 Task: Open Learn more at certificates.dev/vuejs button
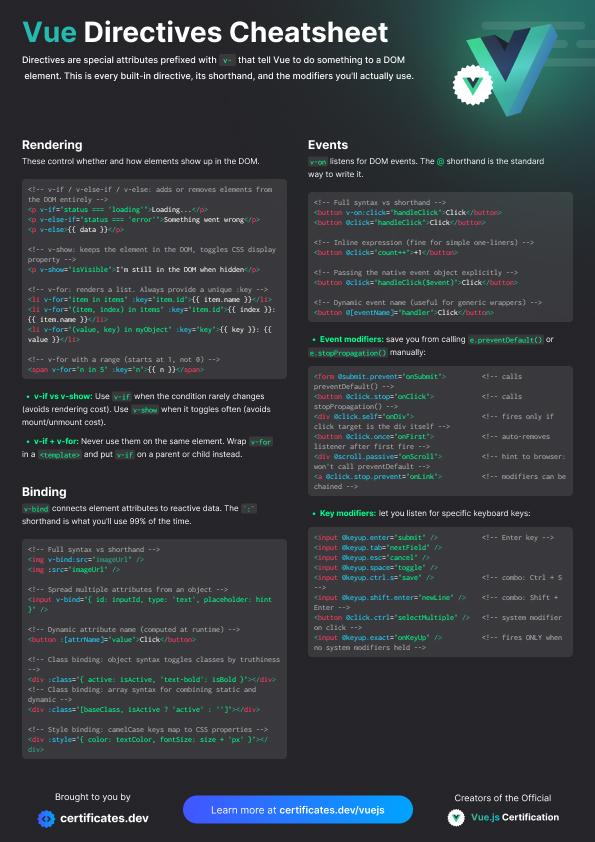pos(298,810)
